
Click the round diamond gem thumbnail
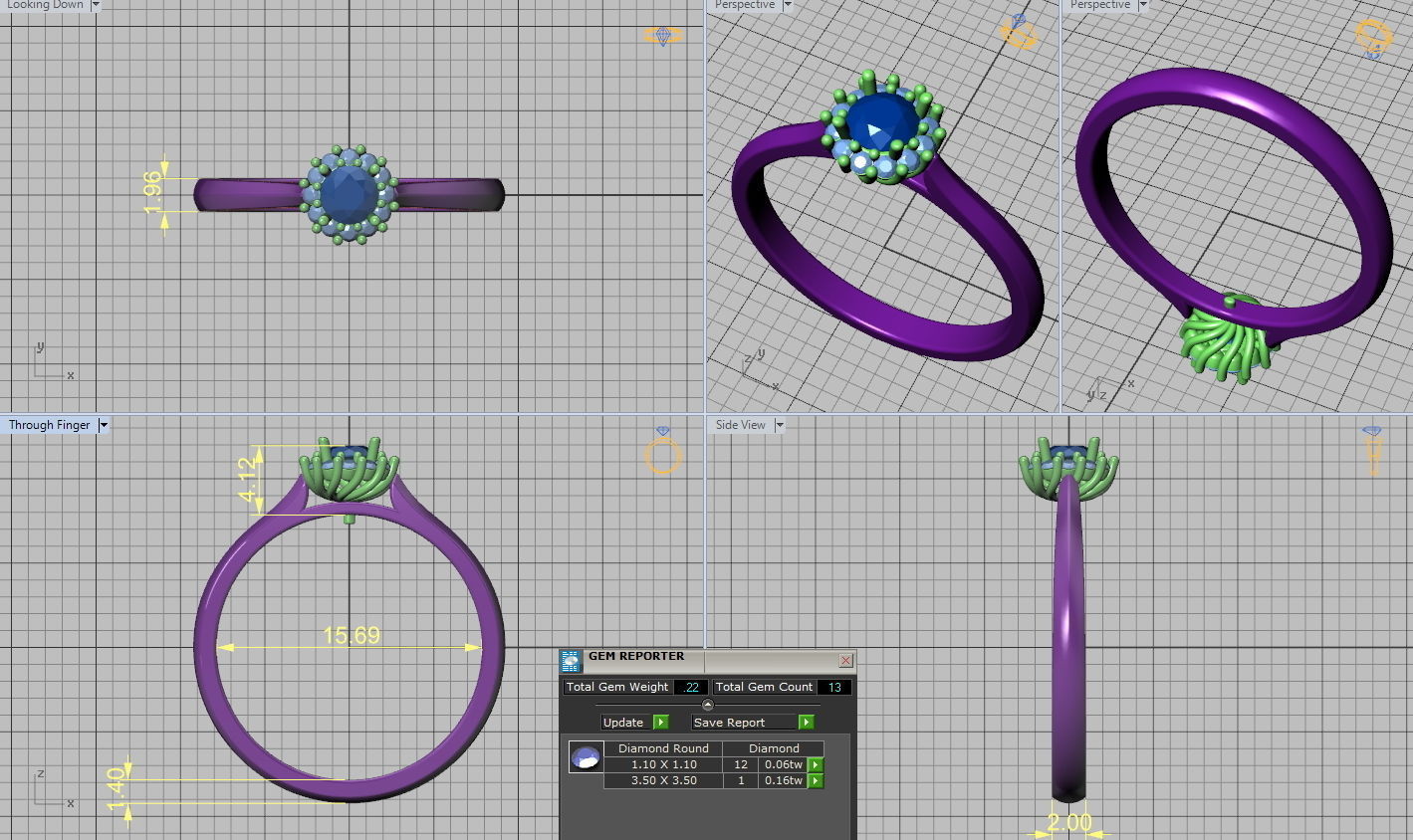pyautogui.click(x=586, y=757)
